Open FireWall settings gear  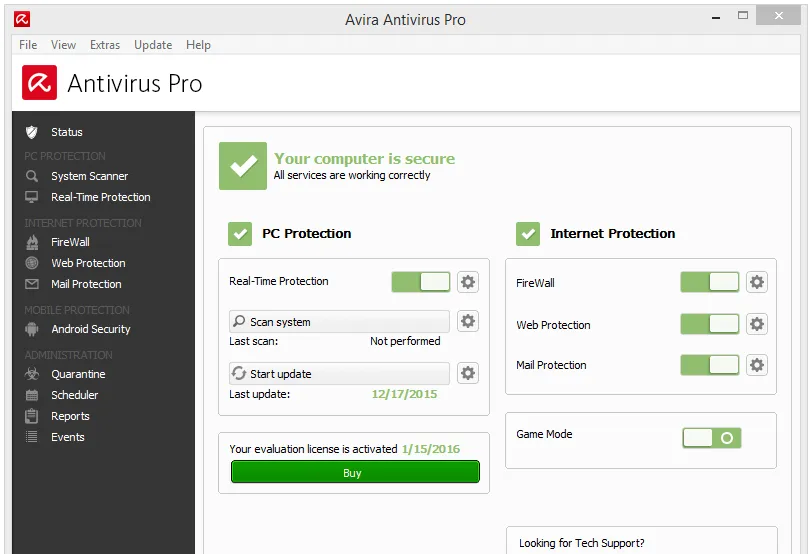[757, 282]
